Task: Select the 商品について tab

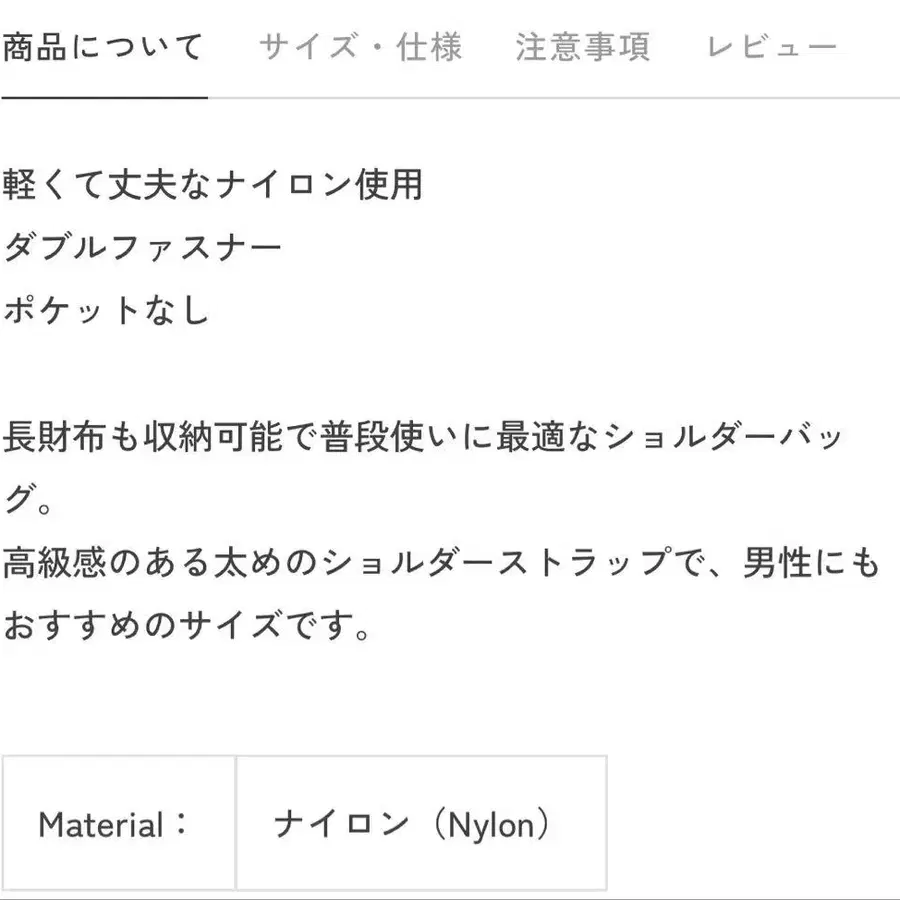Action: coord(103,47)
